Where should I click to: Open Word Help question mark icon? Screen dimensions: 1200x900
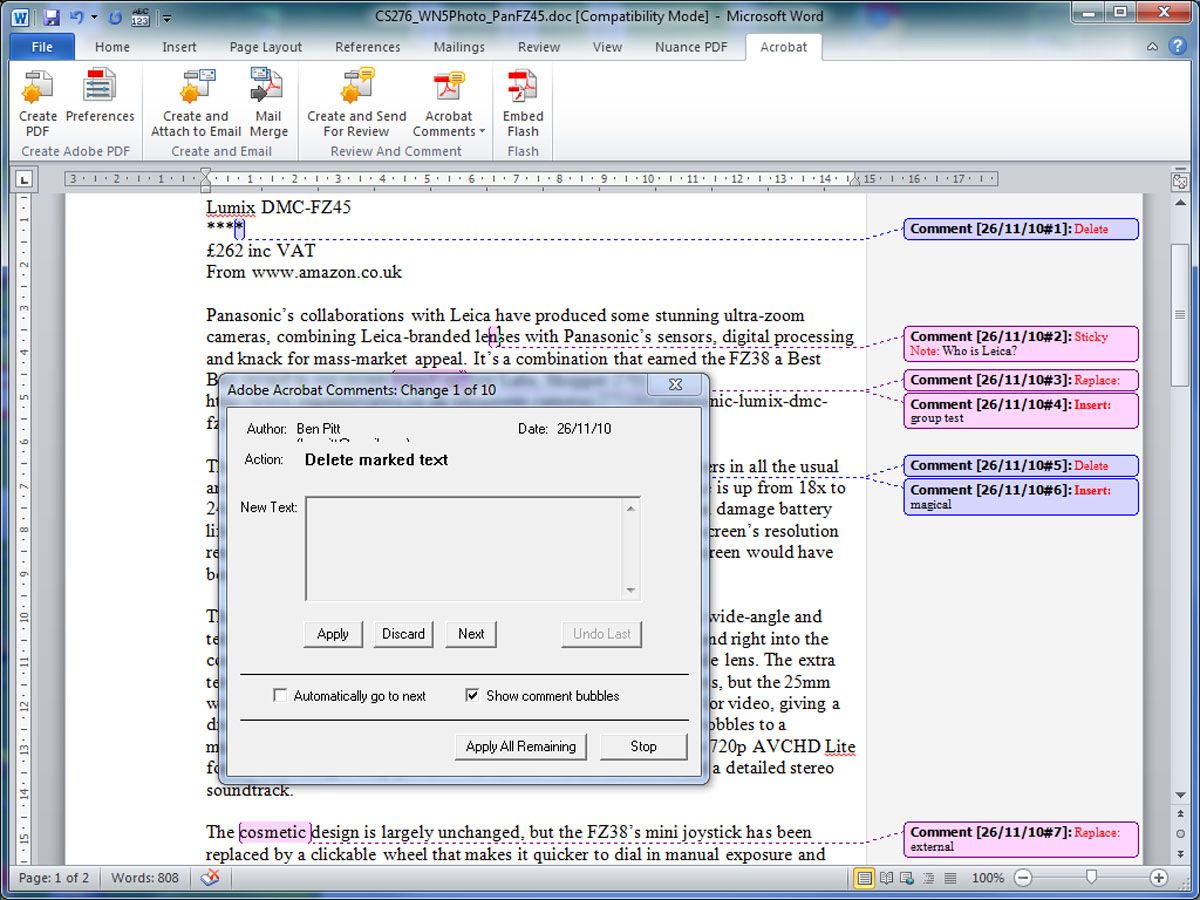(x=1177, y=47)
